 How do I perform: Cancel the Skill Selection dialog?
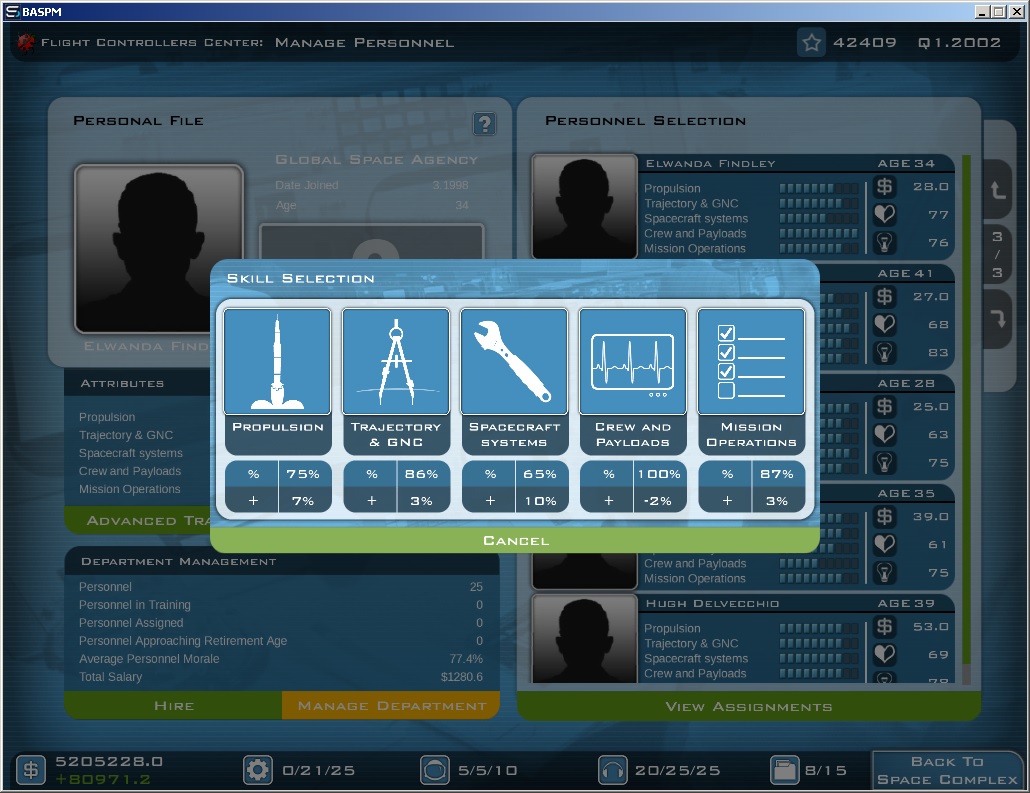point(515,540)
